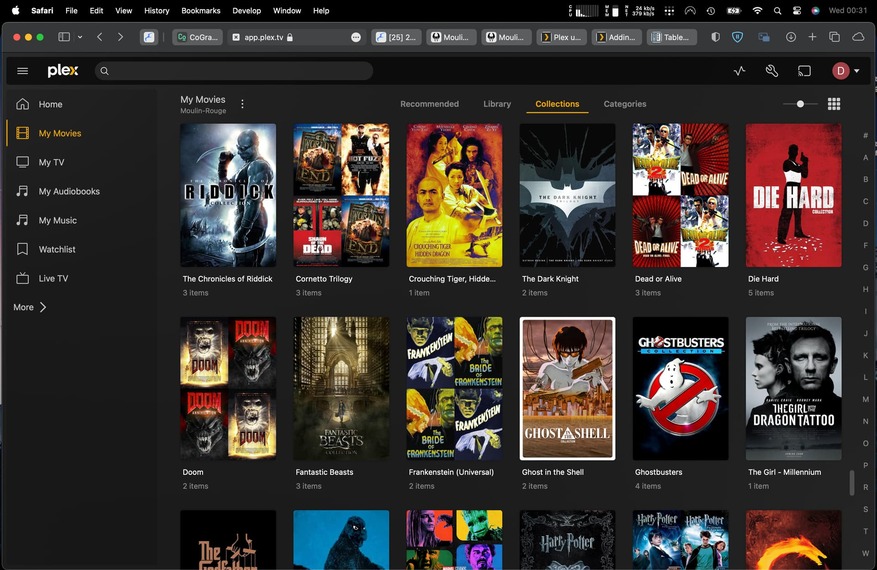The image size is (877, 570).
Task: Open The Girl - Millennium title link
Action: tap(784, 472)
